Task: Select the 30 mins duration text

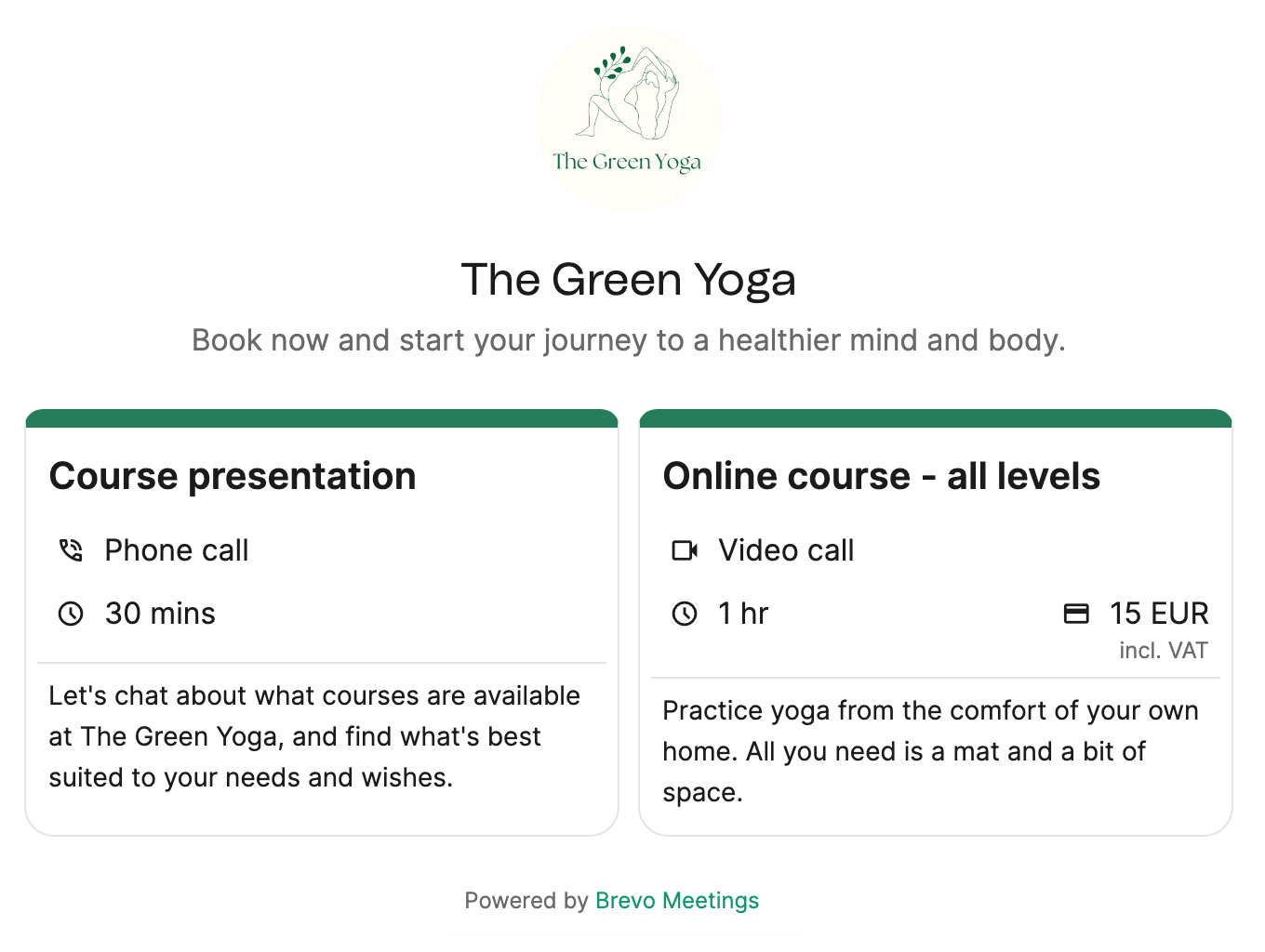Action: [x=160, y=614]
